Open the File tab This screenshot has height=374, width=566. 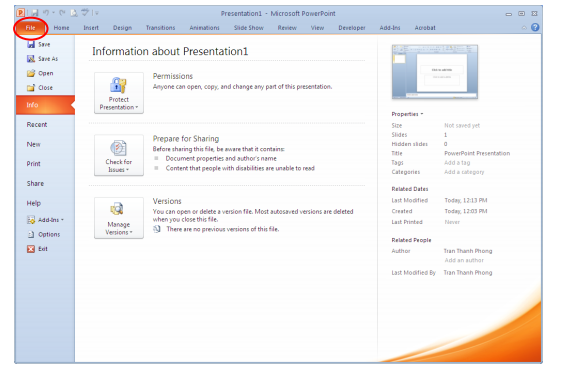tap(30, 28)
